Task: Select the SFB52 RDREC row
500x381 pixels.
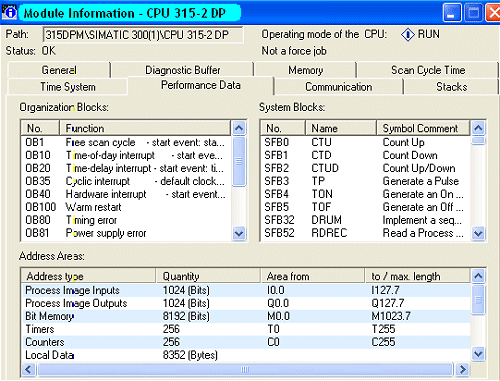Action: pyautogui.click(x=366, y=233)
